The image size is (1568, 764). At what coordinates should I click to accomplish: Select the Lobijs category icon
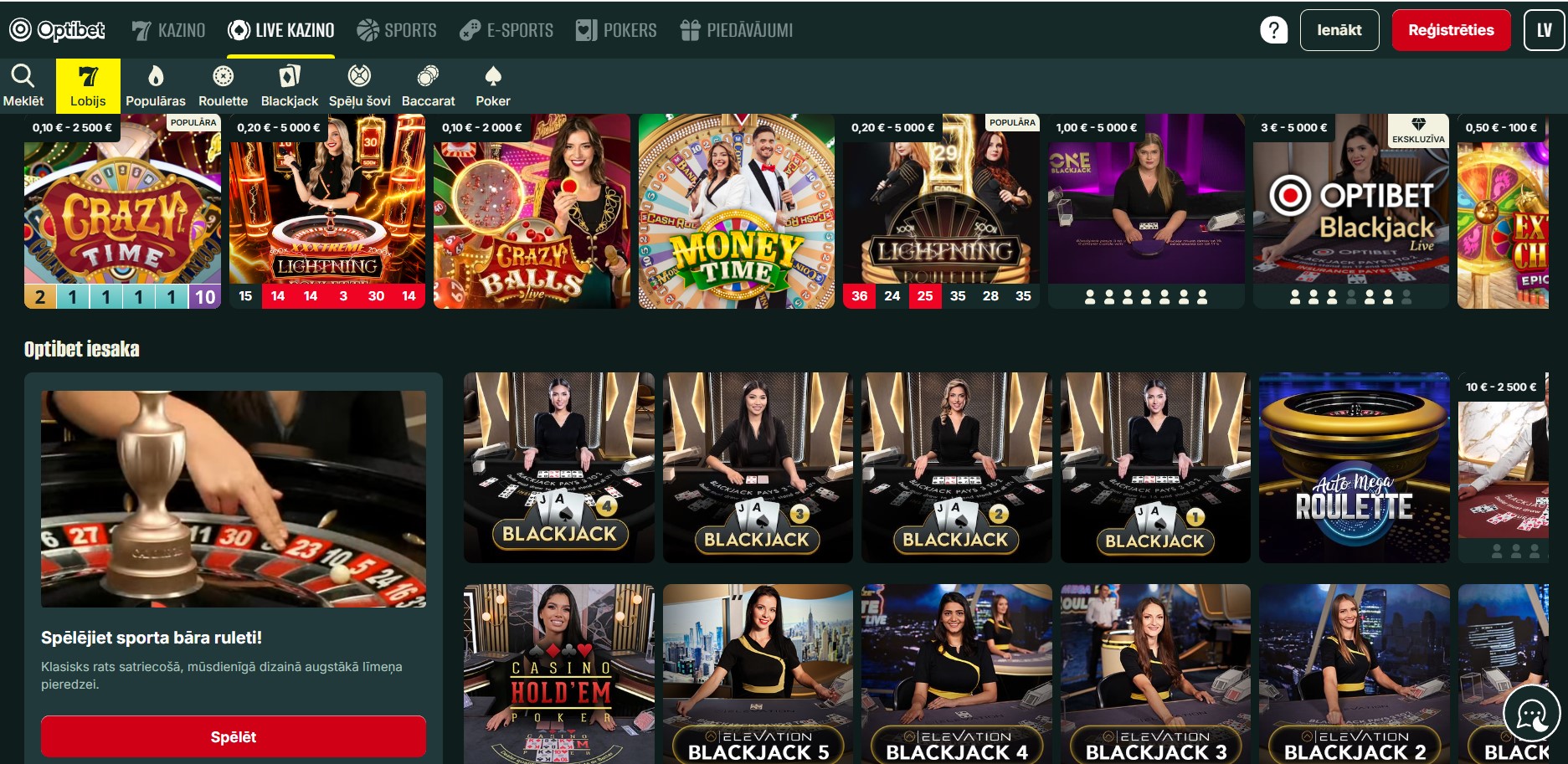[x=88, y=85]
